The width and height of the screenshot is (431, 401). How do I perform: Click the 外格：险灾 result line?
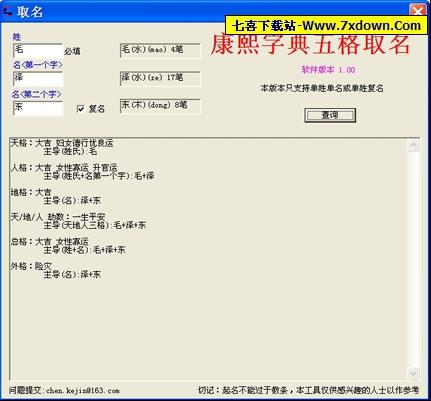click(31, 266)
